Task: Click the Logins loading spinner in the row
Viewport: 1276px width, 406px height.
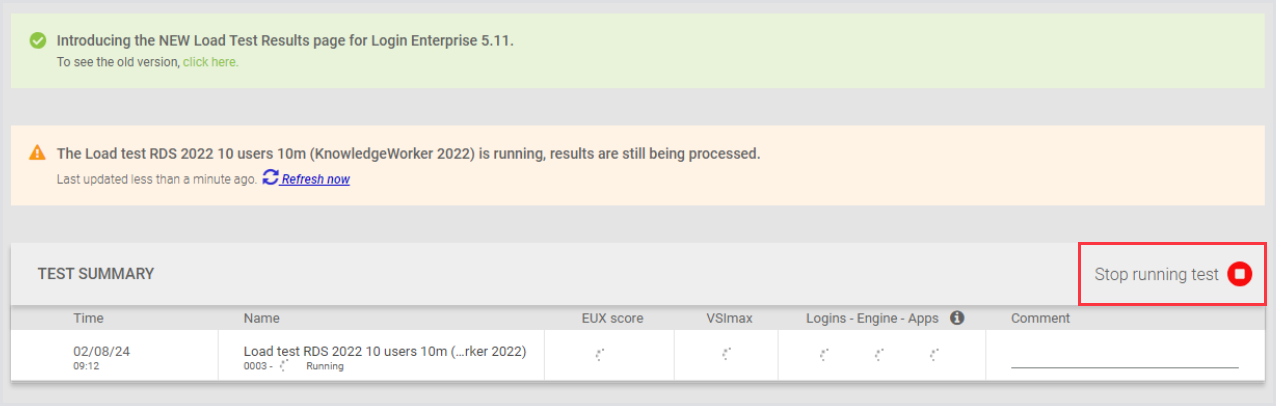Action: pos(825,354)
